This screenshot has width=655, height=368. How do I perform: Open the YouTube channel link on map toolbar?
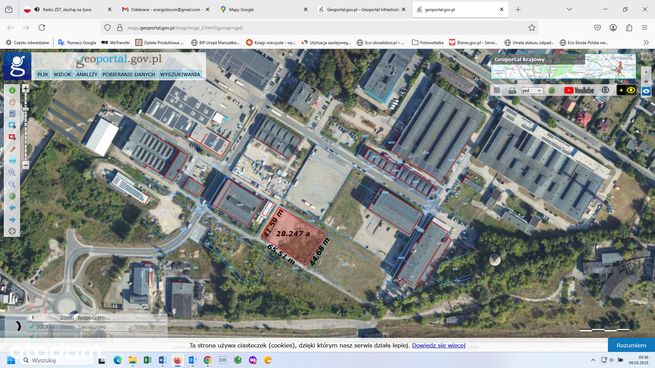point(579,90)
